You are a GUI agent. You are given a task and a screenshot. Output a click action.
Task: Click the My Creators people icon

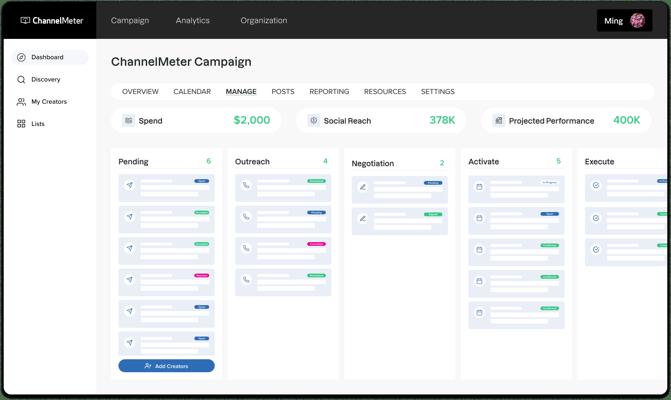pos(21,102)
